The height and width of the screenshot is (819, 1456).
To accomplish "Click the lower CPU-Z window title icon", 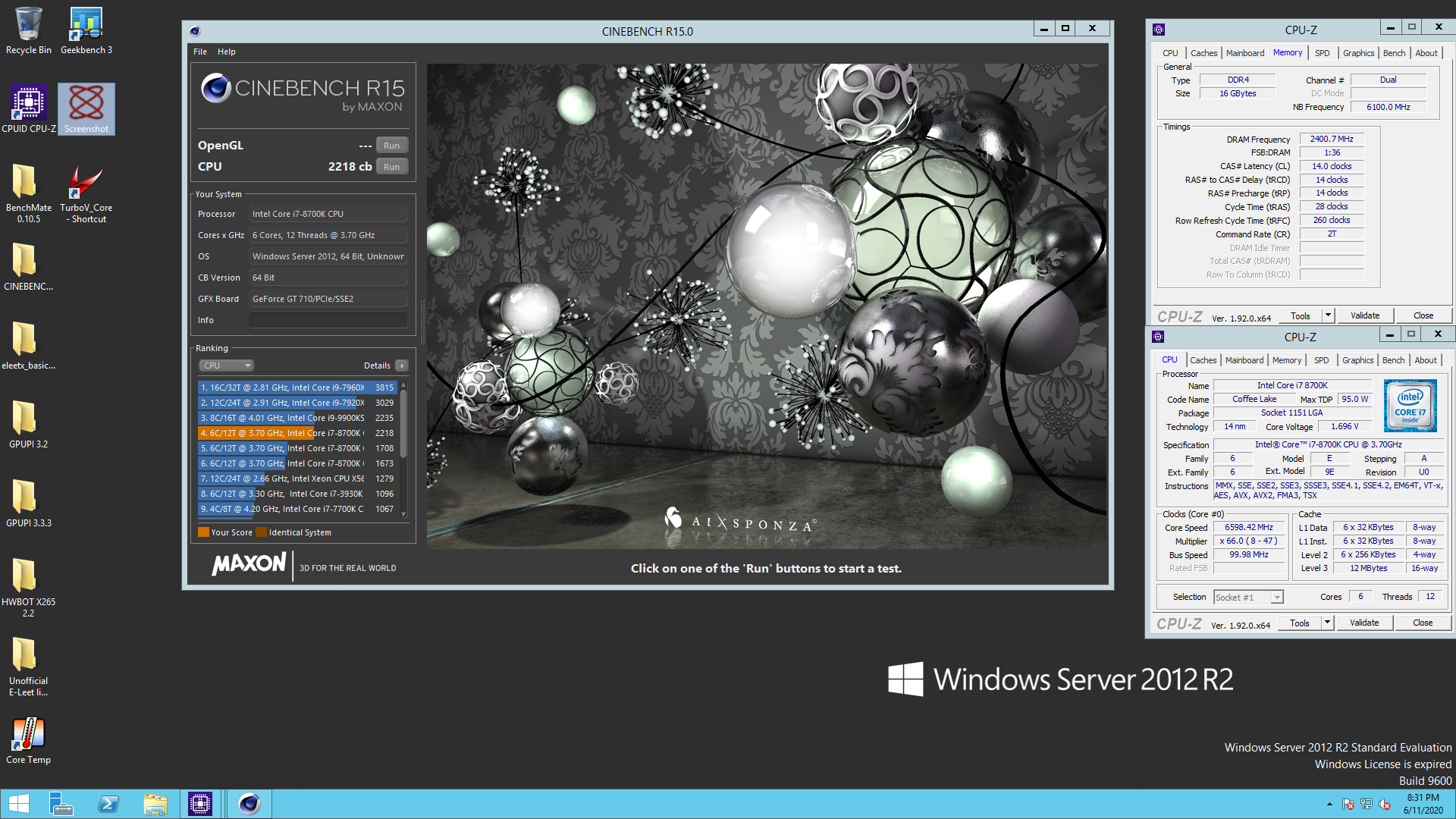I will 1158,337.
